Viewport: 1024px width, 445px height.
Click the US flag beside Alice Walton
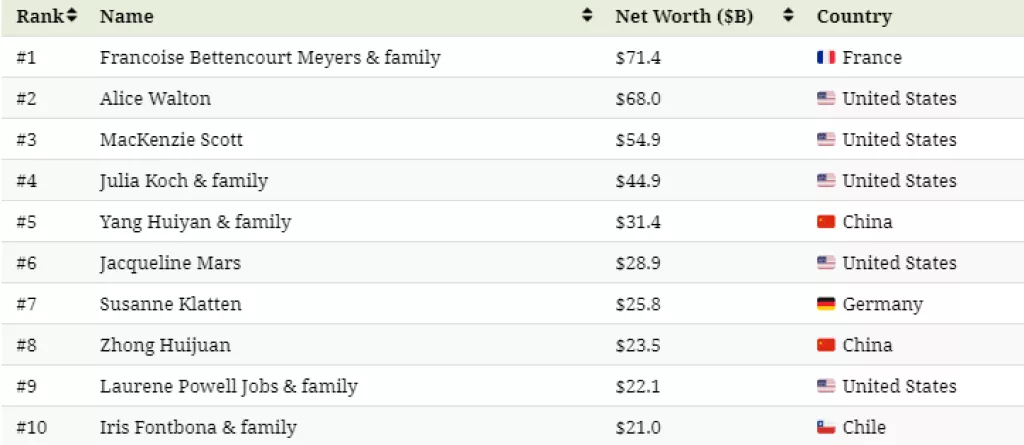coord(825,99)
